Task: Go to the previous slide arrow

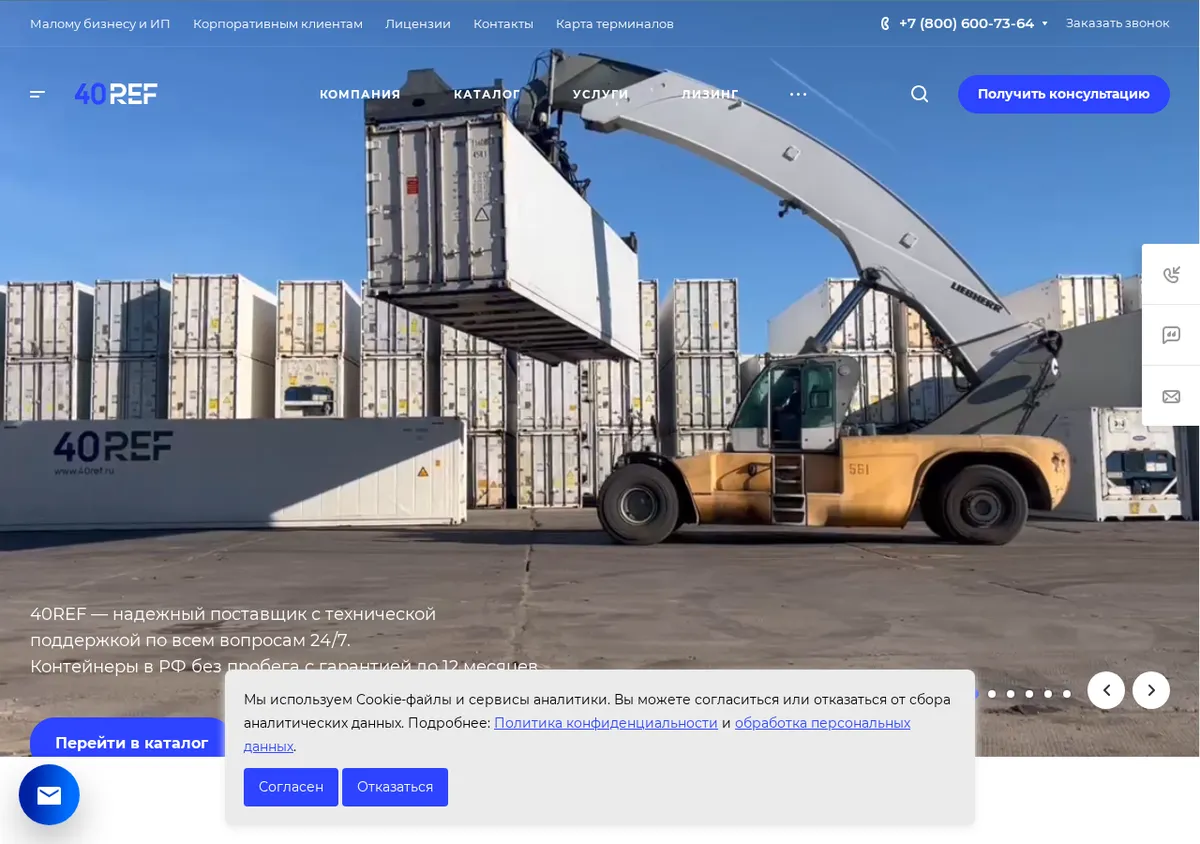Action: 1106,690
